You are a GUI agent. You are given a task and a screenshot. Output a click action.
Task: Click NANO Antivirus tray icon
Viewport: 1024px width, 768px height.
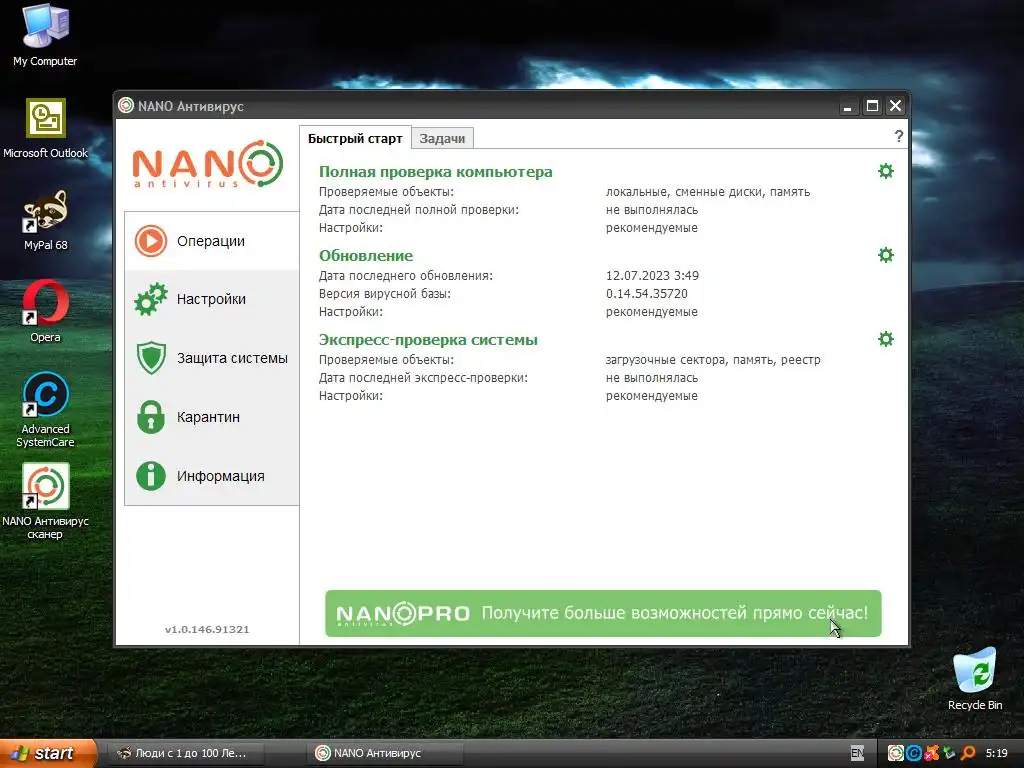[x=895, y=753]
